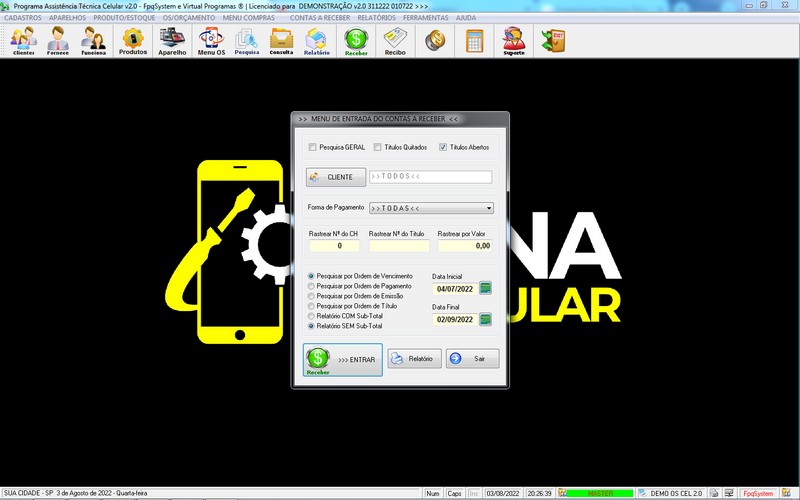
Task: Click the FpqSystem status bar label
Action: [758, 493]
